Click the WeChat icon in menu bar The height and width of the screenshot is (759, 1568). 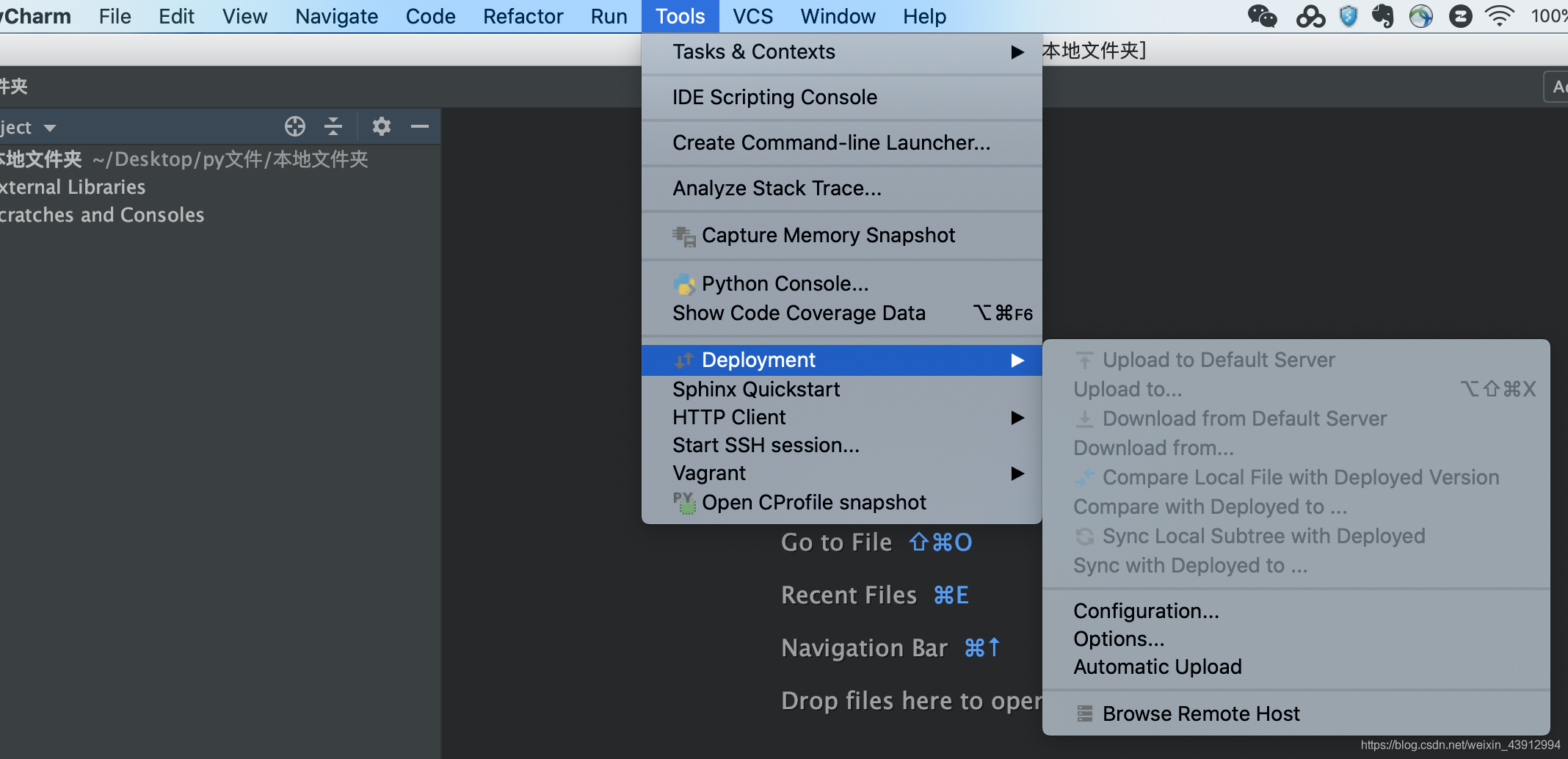(1262, 16)
